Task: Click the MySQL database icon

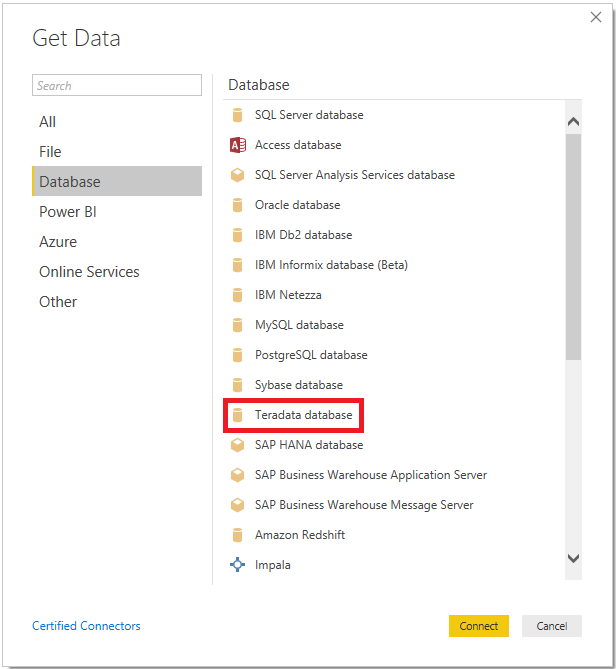Action: (x=237, y=325)
